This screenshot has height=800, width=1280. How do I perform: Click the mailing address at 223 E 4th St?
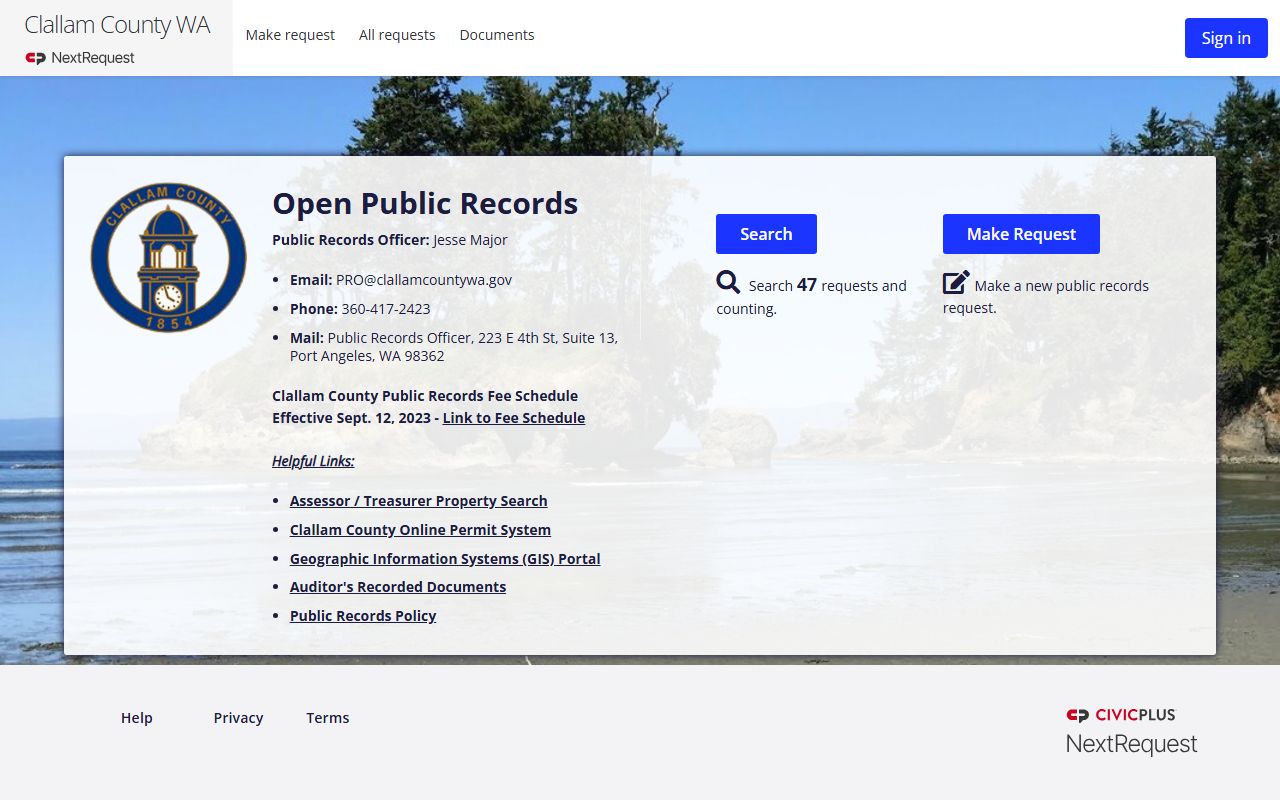click(x=454, y=347)
